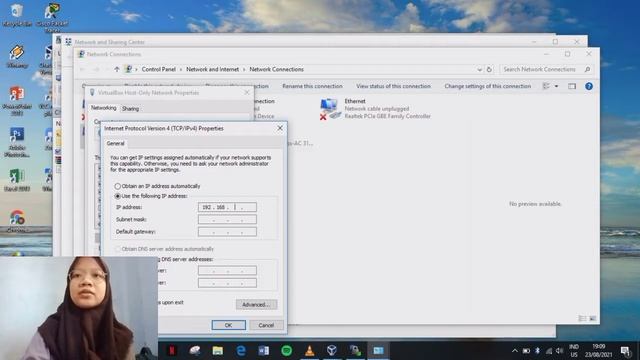Open the notification center icon
Screen dimensions: 640x360
625,351
